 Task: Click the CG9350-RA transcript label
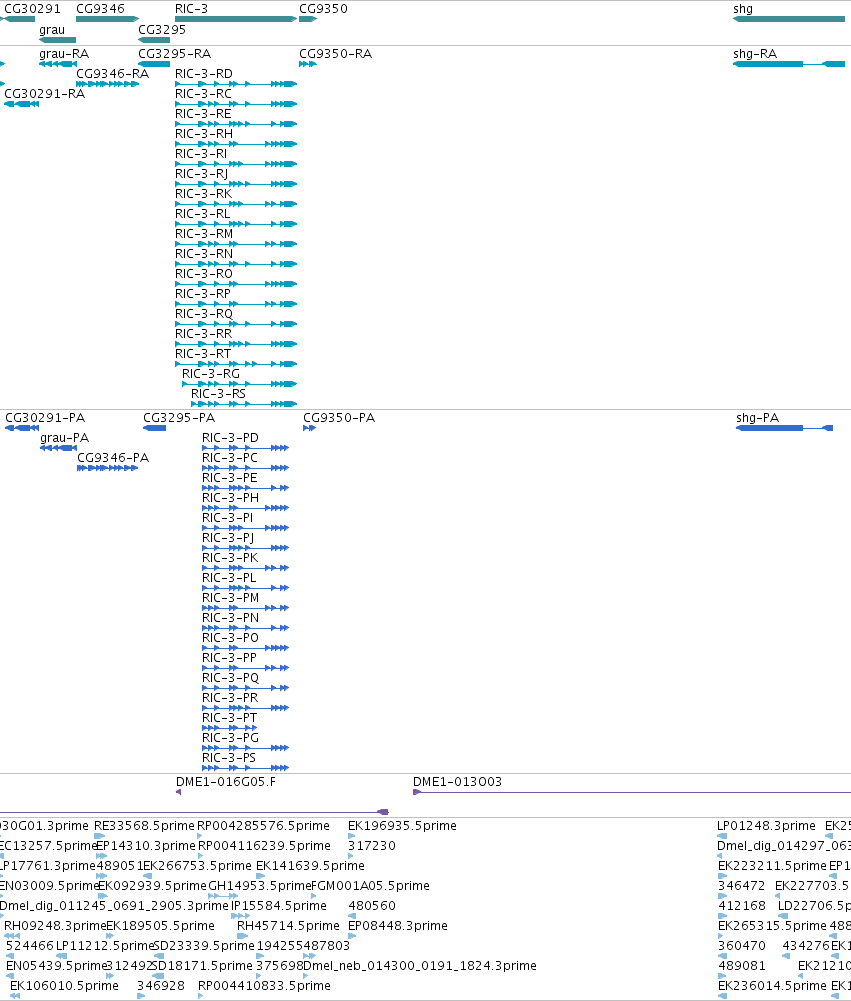[336, 54]
